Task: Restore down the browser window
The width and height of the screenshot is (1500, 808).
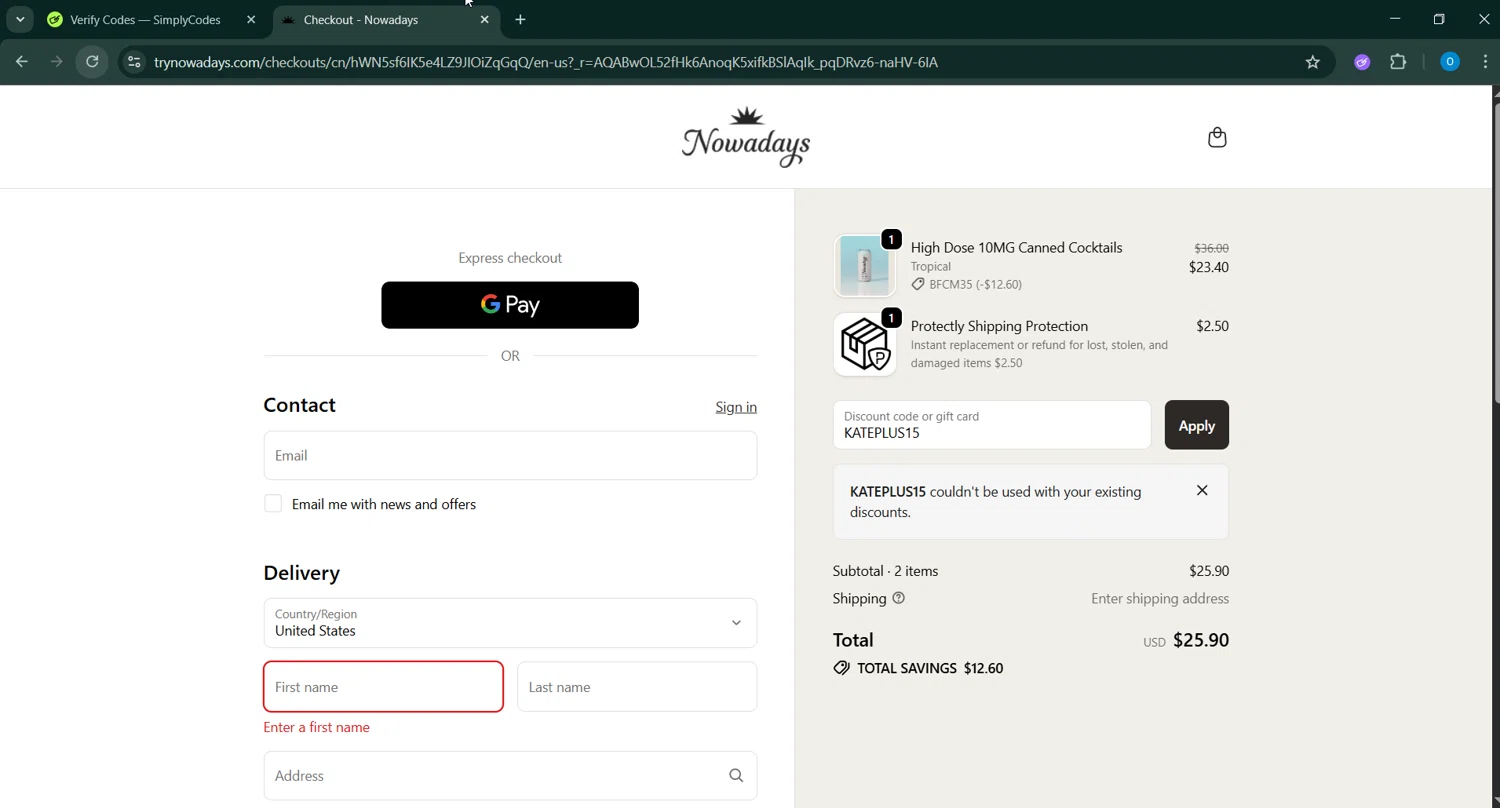Action: pyautogui.click(x=1439, y=19)
